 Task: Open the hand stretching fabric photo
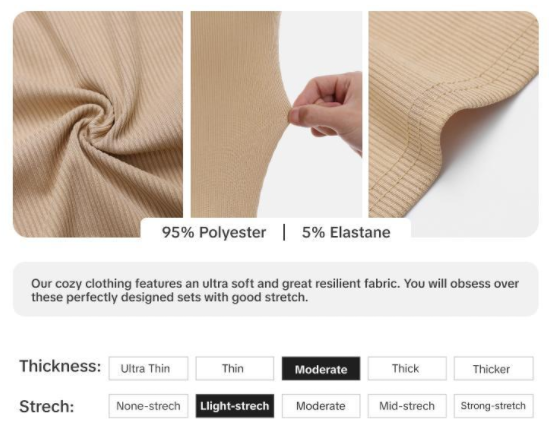pos(276,115)
